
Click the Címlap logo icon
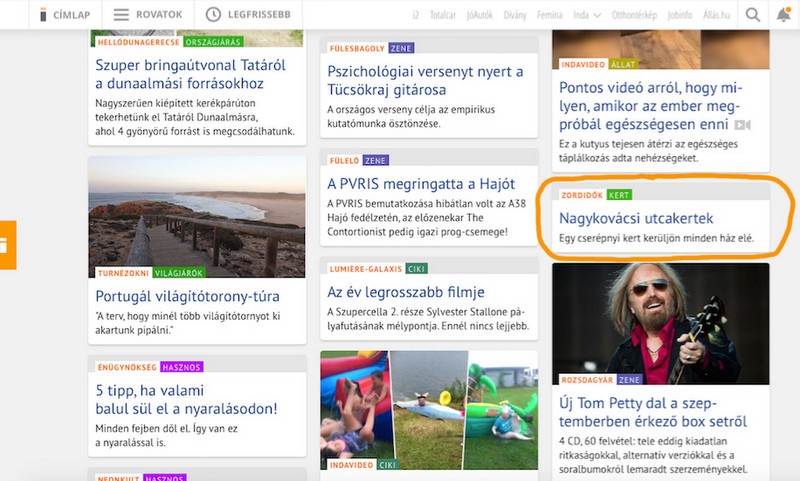pyautogui.click(x=43, y=15)
